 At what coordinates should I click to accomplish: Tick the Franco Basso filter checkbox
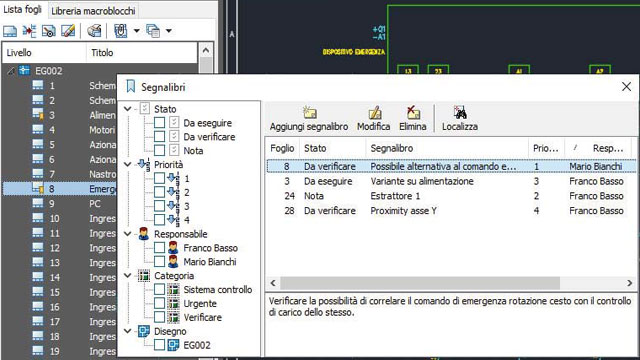click(x=160, y=248)
